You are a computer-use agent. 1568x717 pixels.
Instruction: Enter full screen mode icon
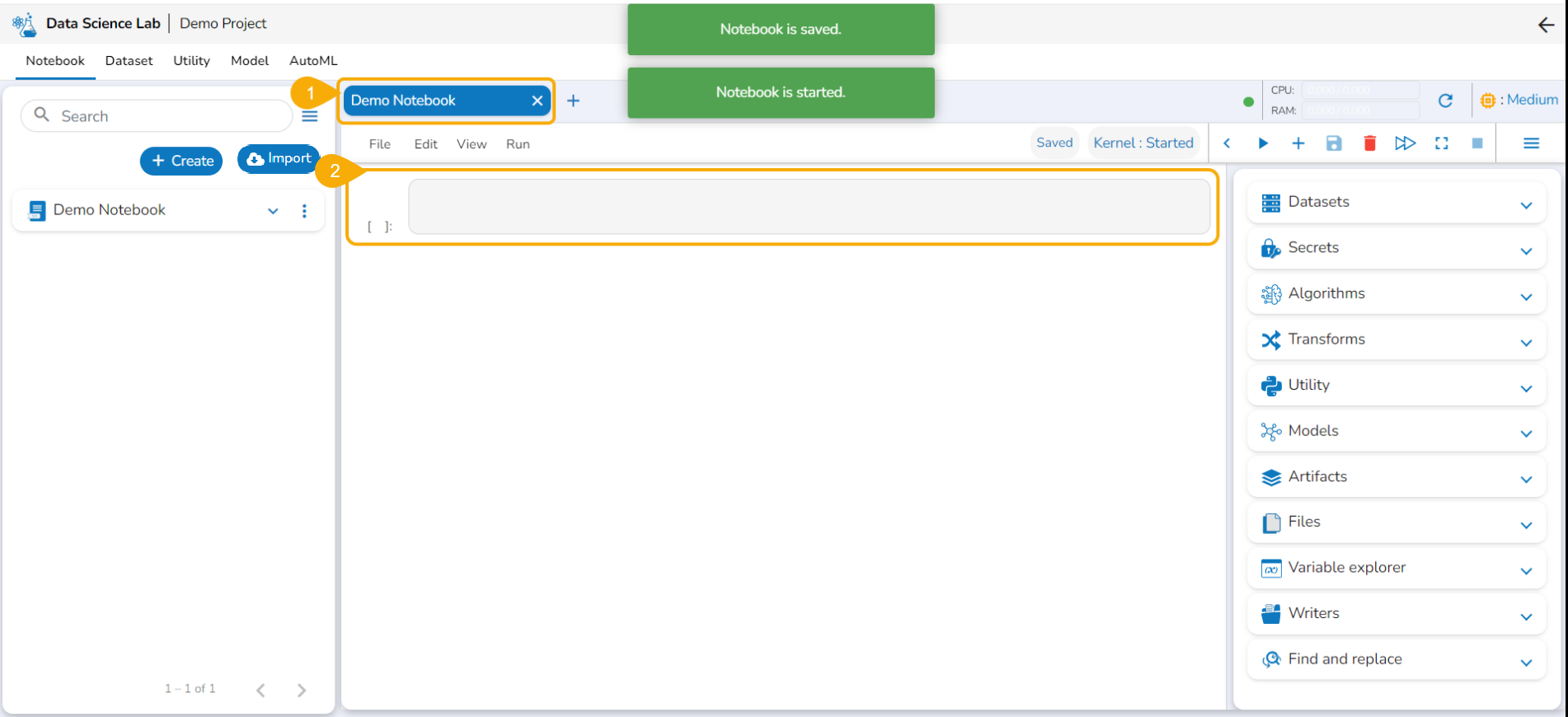1441,143
